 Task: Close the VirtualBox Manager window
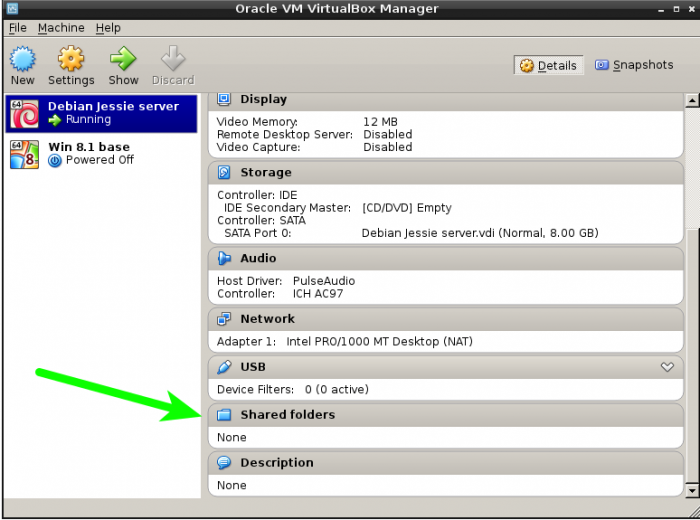point(692,9)
